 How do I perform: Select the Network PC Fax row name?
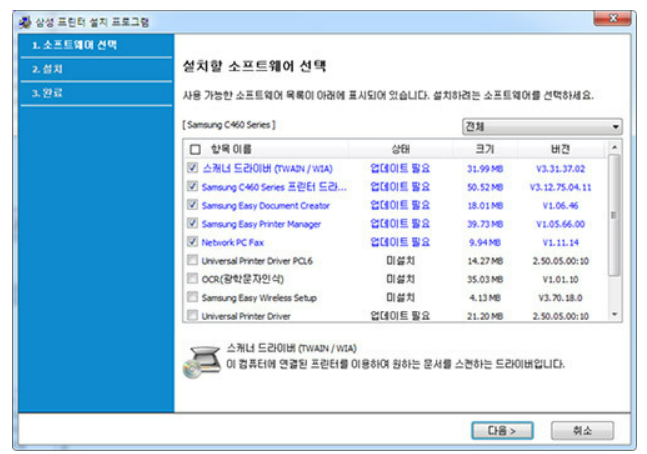(x=232, y=242)
